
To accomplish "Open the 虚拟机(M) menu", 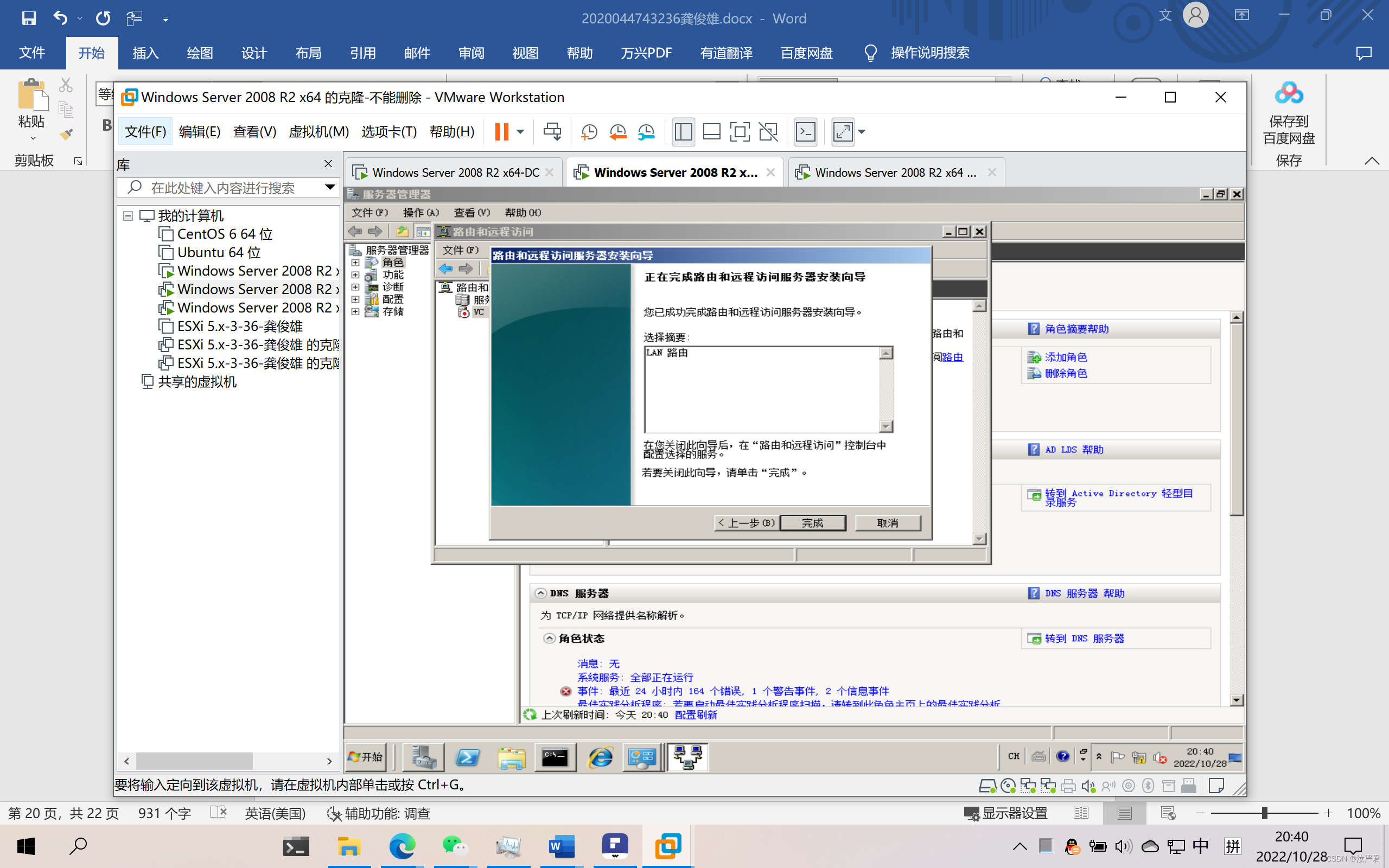I will (x=318, y=132).
